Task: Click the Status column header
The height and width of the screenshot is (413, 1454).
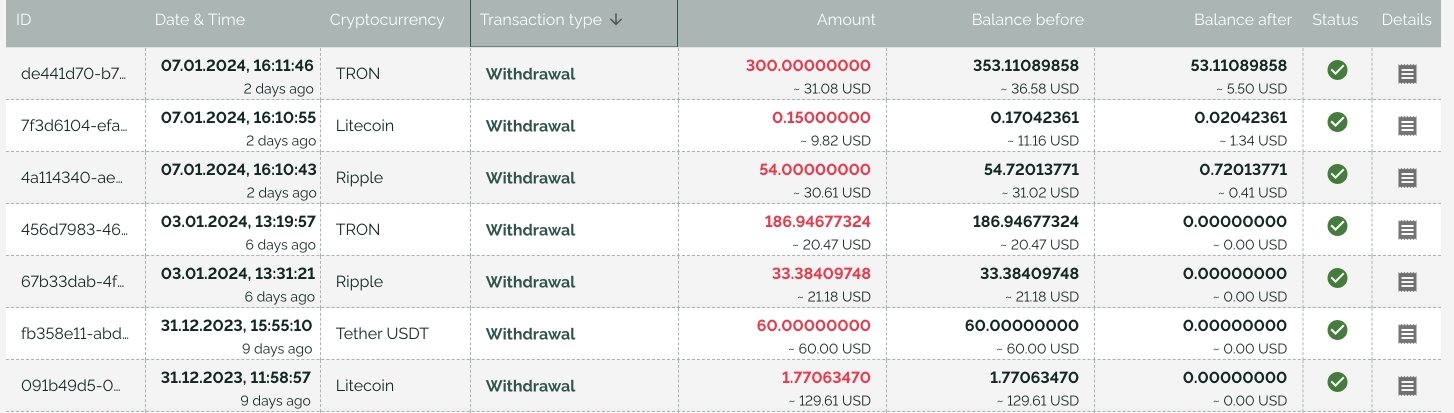Action: [1335, 20]
